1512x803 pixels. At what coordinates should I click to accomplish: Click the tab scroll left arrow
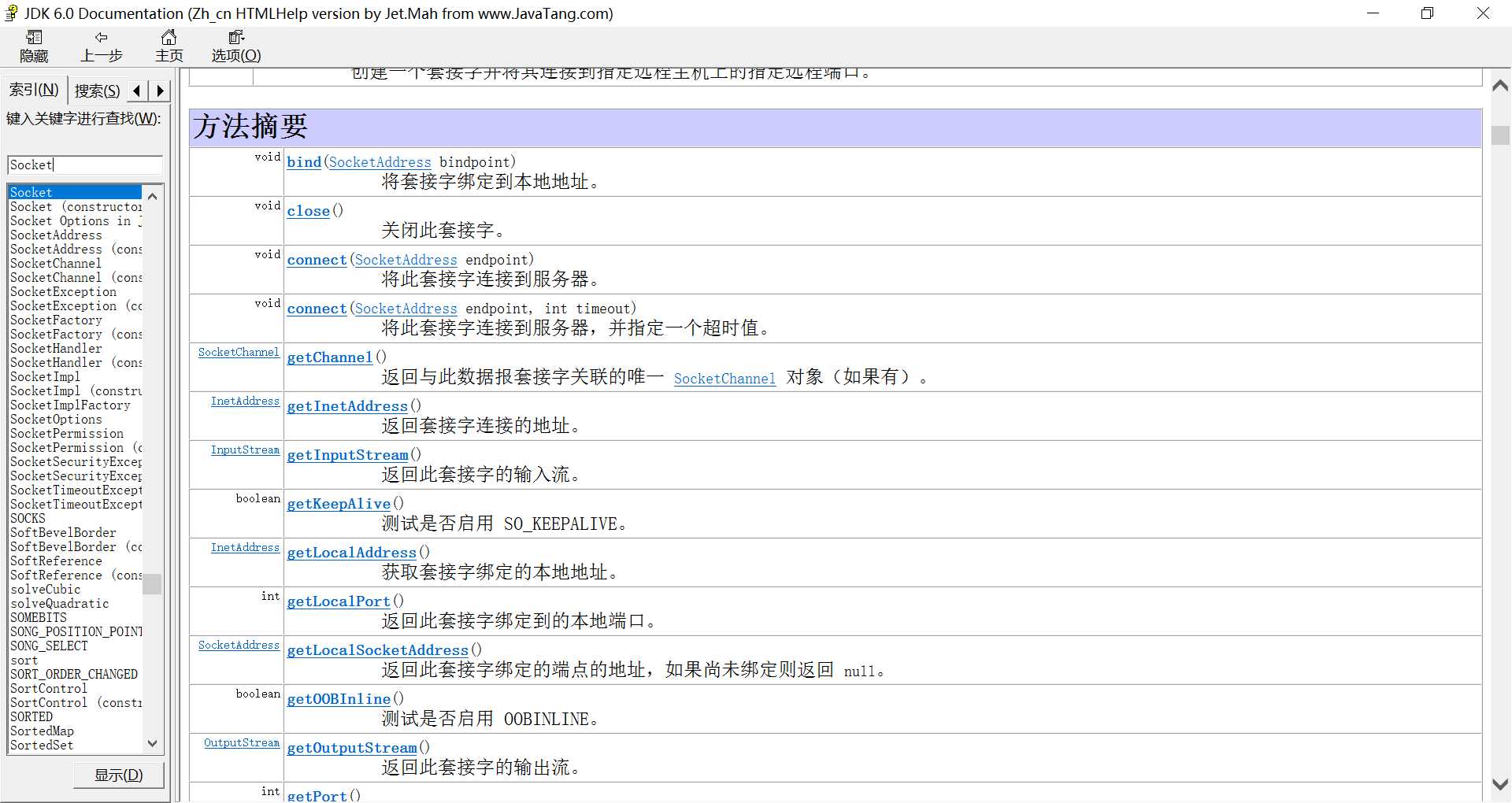137,91
